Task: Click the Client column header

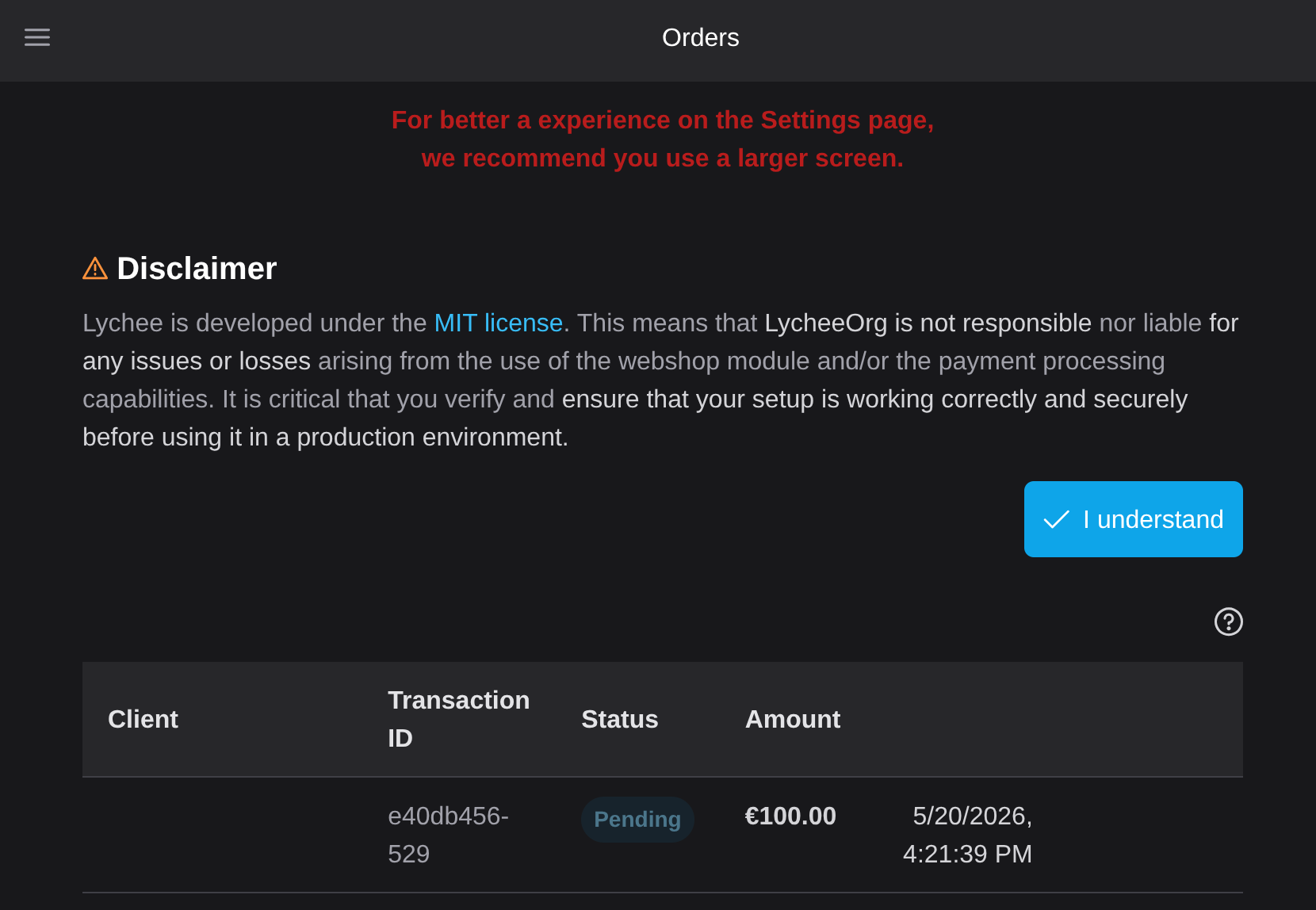Action: [143, 719]
